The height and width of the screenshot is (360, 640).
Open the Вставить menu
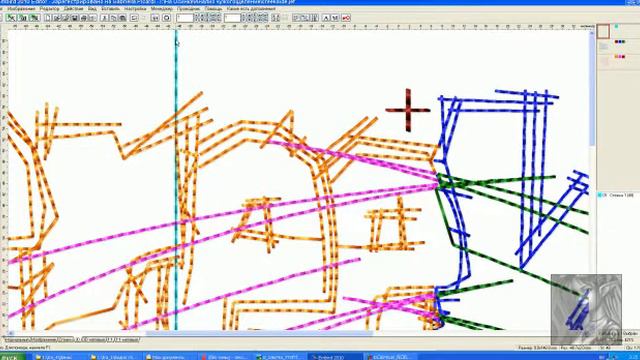point(111,9)
